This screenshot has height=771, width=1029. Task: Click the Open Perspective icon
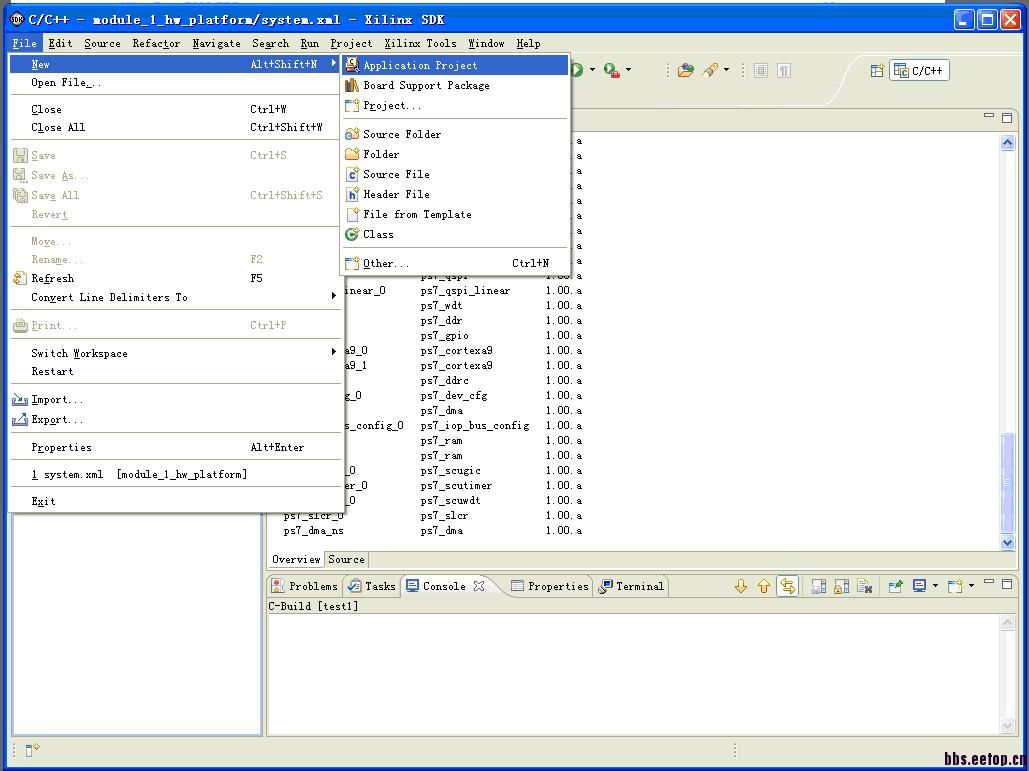click(877, 70)
